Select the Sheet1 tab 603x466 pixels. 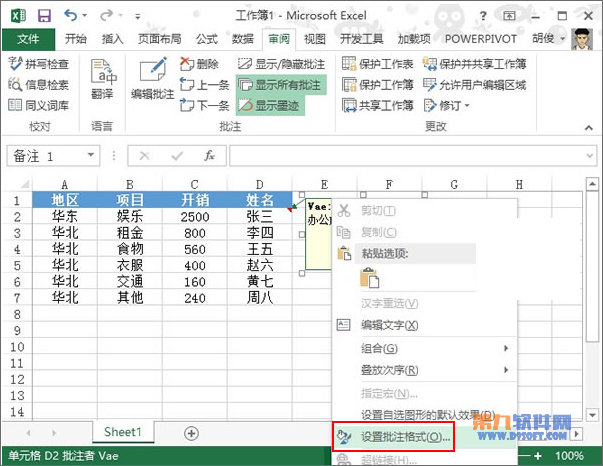click(123, 432)
